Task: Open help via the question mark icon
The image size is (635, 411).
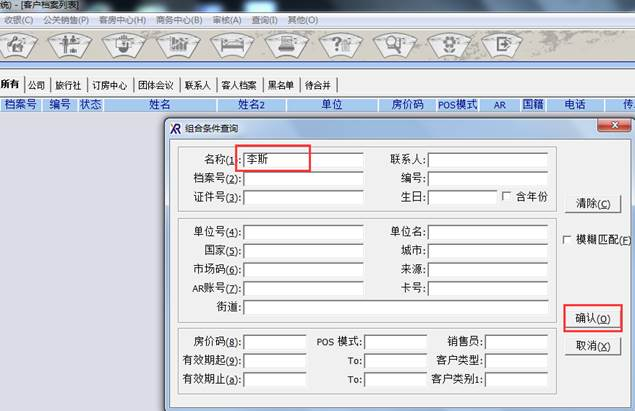Action: 342,45
